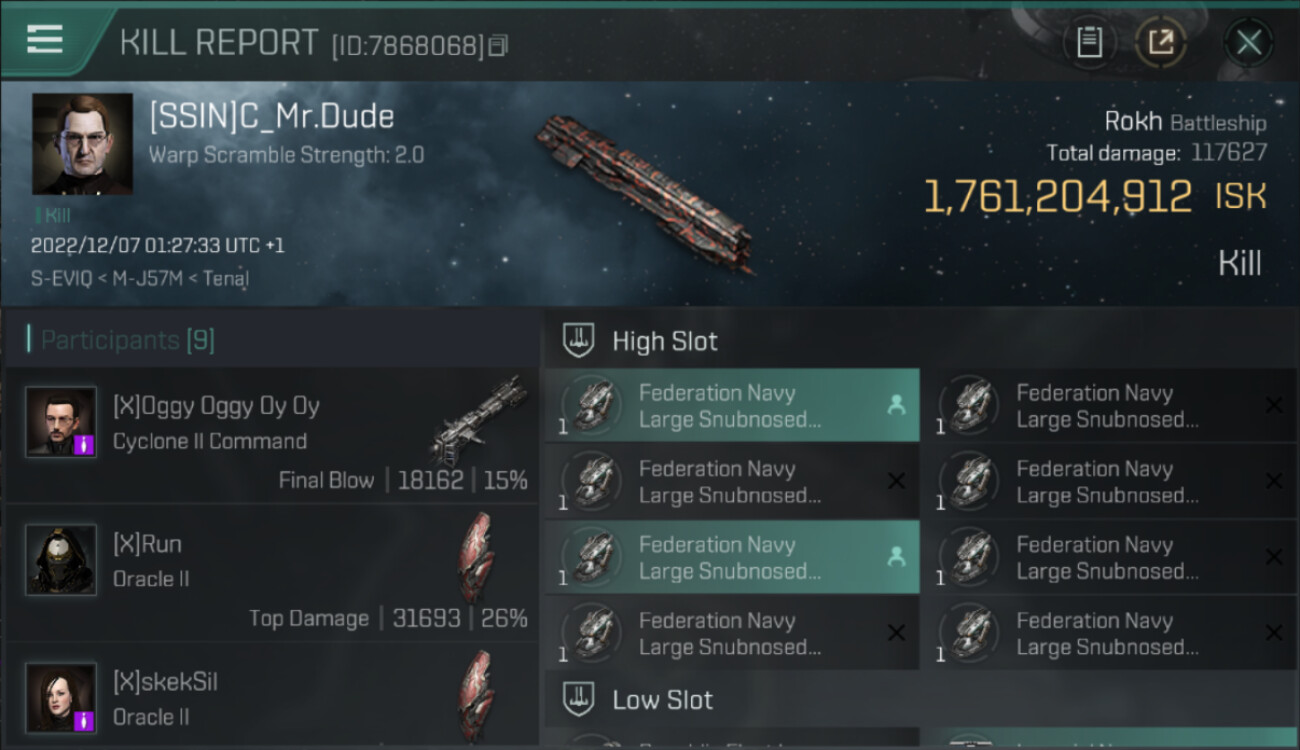Copy the kill report ID
The width and height of the screenshot is (1300, 750).
click(x=498, y=45)
